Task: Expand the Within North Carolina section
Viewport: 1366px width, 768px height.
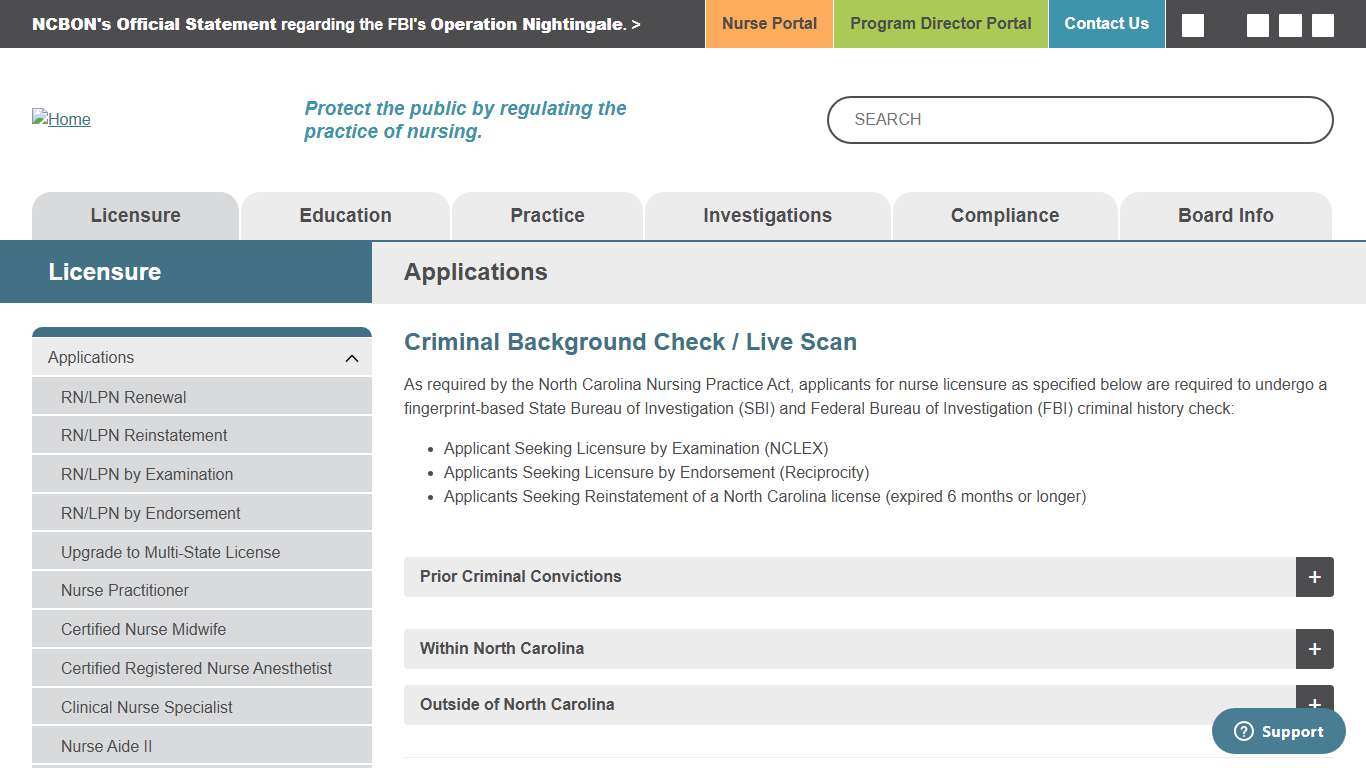Action: [1314, 649]
